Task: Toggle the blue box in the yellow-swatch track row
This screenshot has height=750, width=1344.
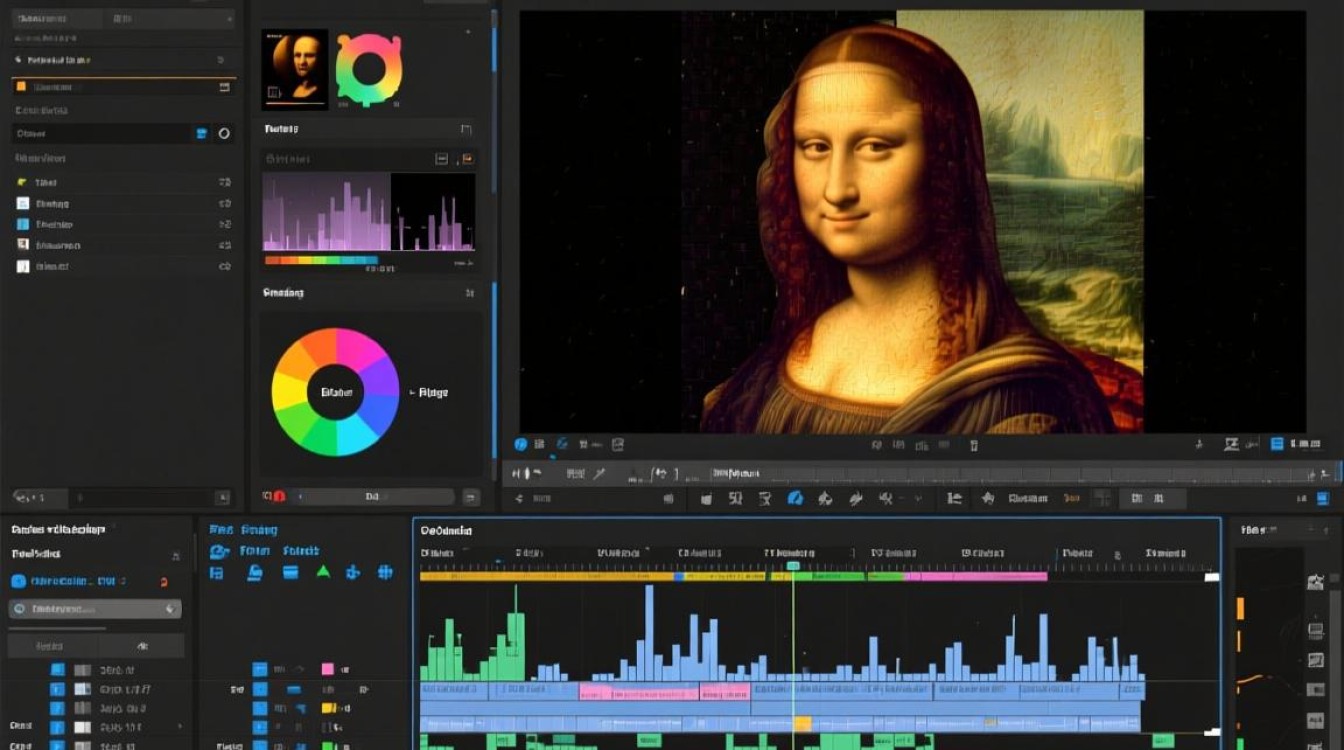Action: pyautogui.click(x=260, y=708)
